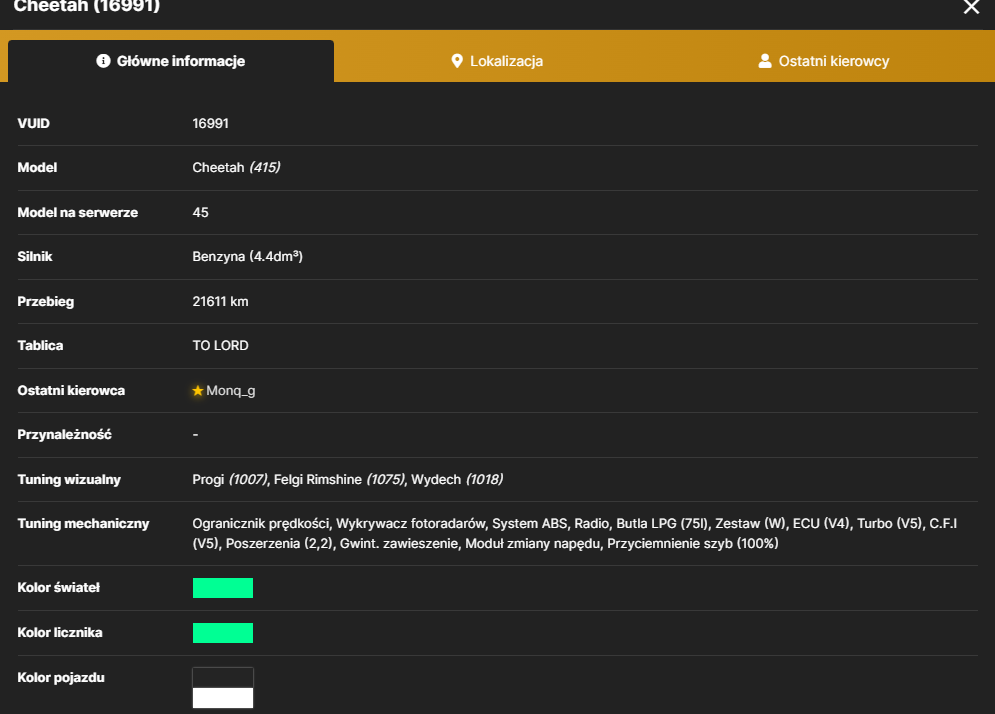The height and width of the screenshot is (714, 995).
Task: Click the white Kolor pojazdu swatch
Action: (x=223, y=698)
